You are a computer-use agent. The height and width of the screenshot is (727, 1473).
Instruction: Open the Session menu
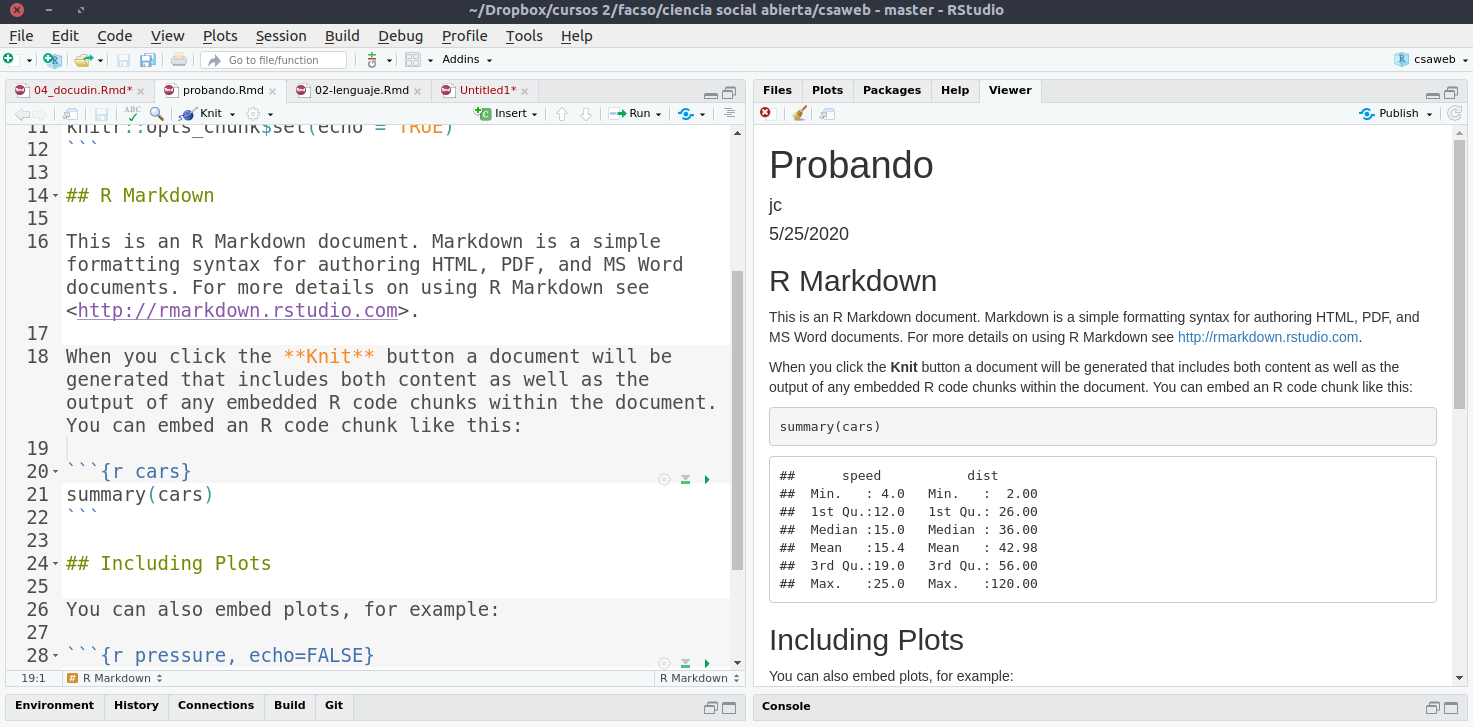click(x=281, y=36)
